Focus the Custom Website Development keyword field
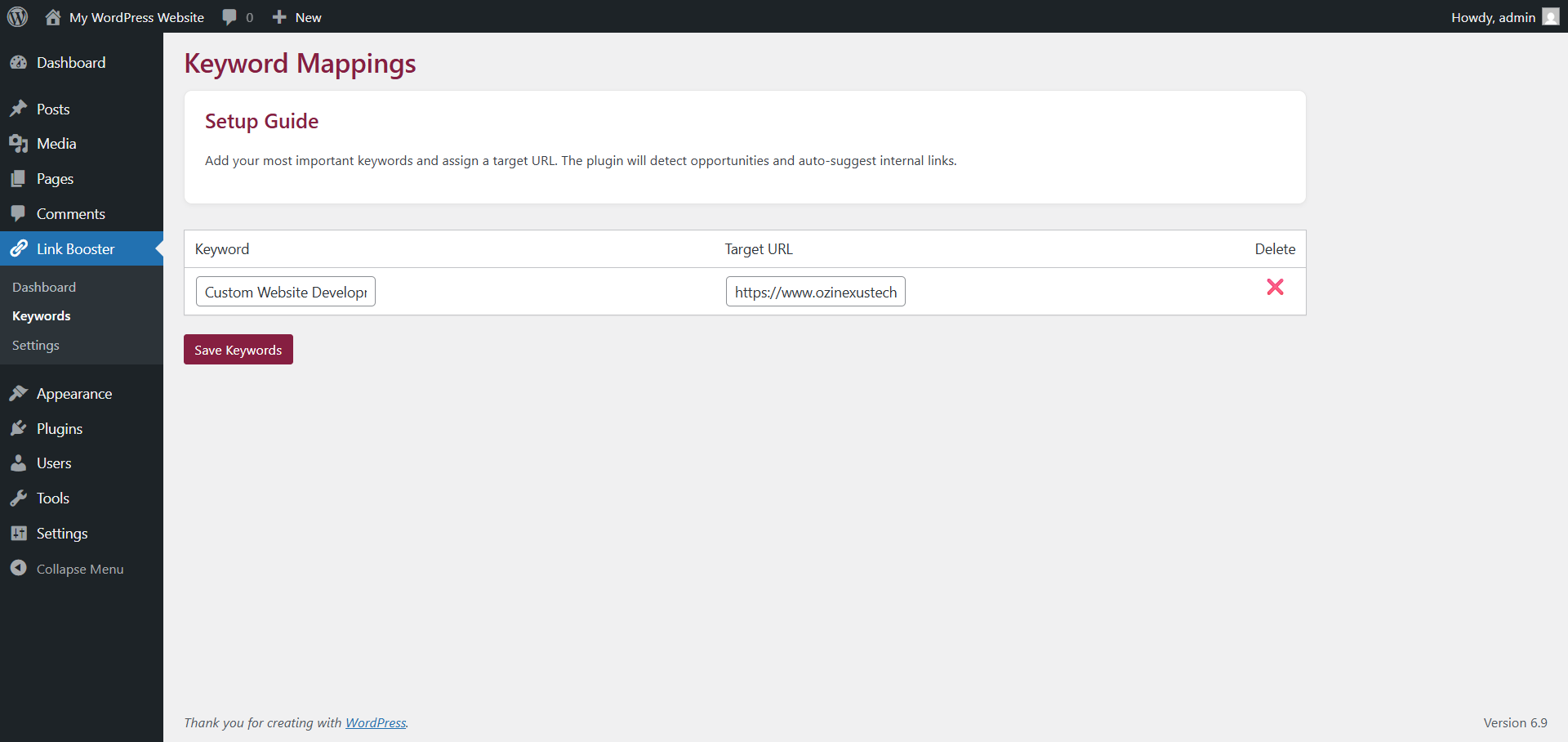Image resolution: width=1568 pixels, height=742 pixels. click(x=285, y=291)
